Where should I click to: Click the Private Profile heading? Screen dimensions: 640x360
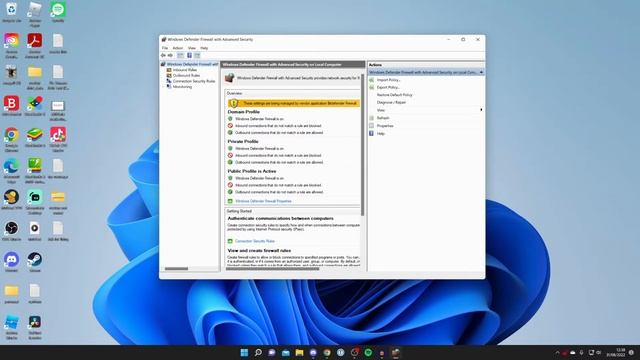243,141
